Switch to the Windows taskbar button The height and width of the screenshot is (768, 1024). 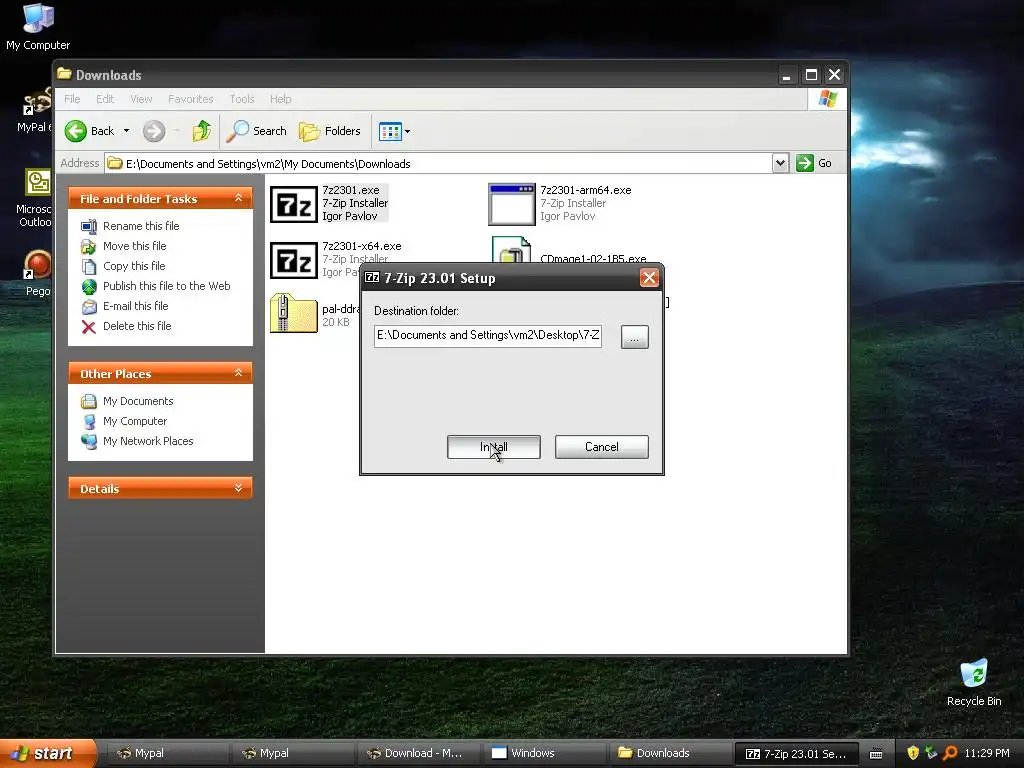coord(543,753)
